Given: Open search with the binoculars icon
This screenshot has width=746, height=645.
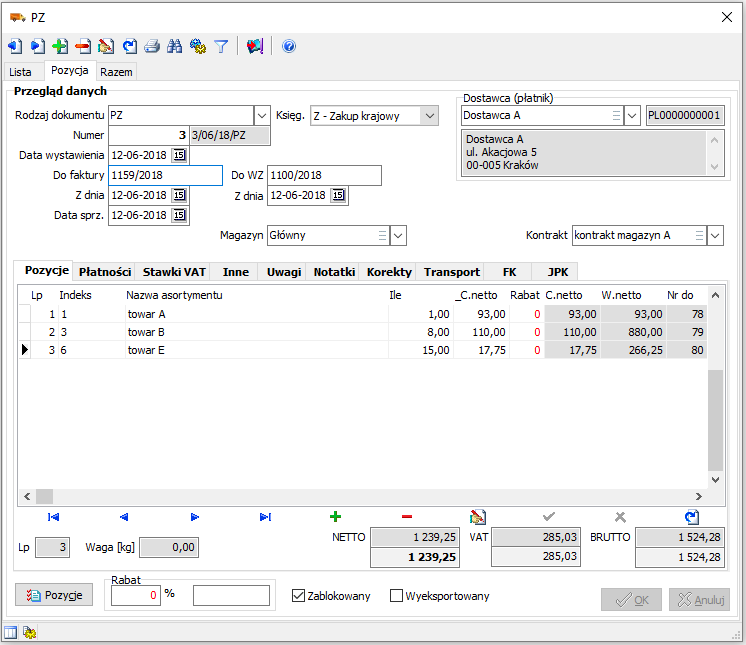Looking at the screenshot, I should coord(175,46).
